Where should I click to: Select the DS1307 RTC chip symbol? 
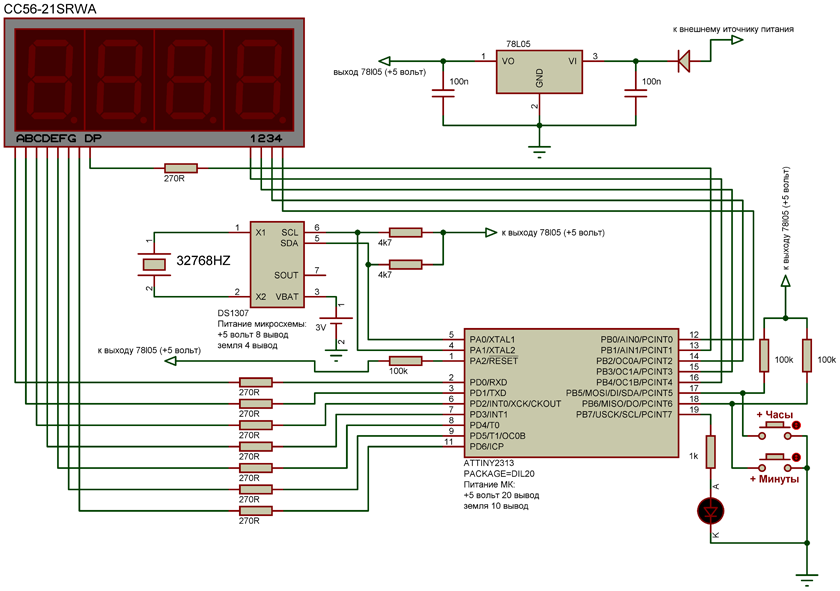tap(277, 265)
